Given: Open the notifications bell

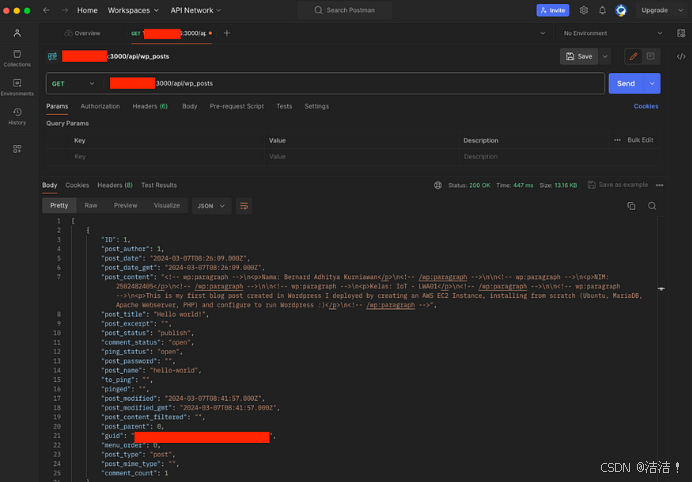Looking at the screenshot, I should coord(602,10).
